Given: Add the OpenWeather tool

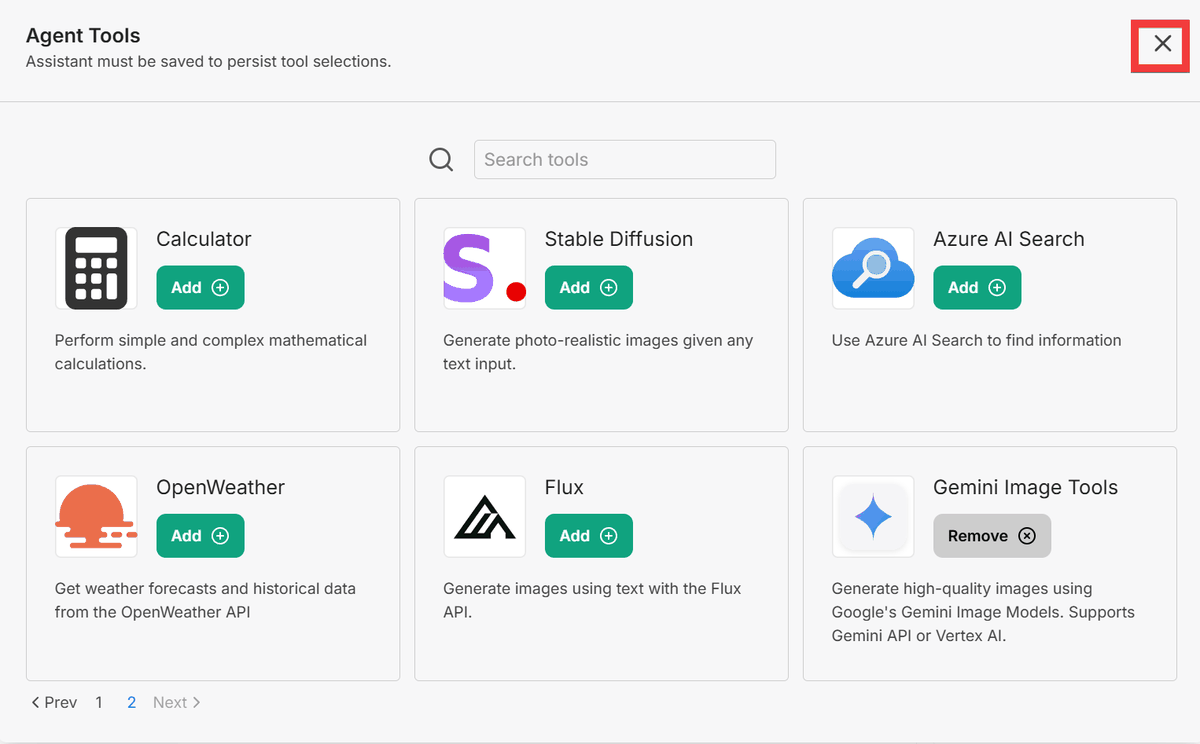Looking at the screenshot, I should (x=200, y=536).
